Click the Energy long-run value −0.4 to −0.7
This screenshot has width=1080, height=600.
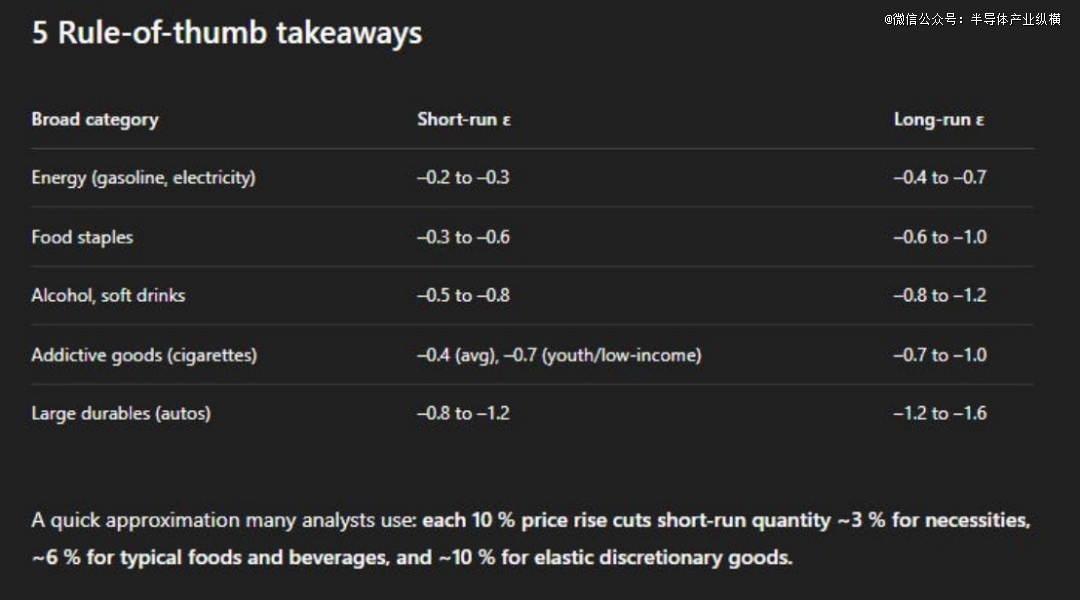(939, 177)
